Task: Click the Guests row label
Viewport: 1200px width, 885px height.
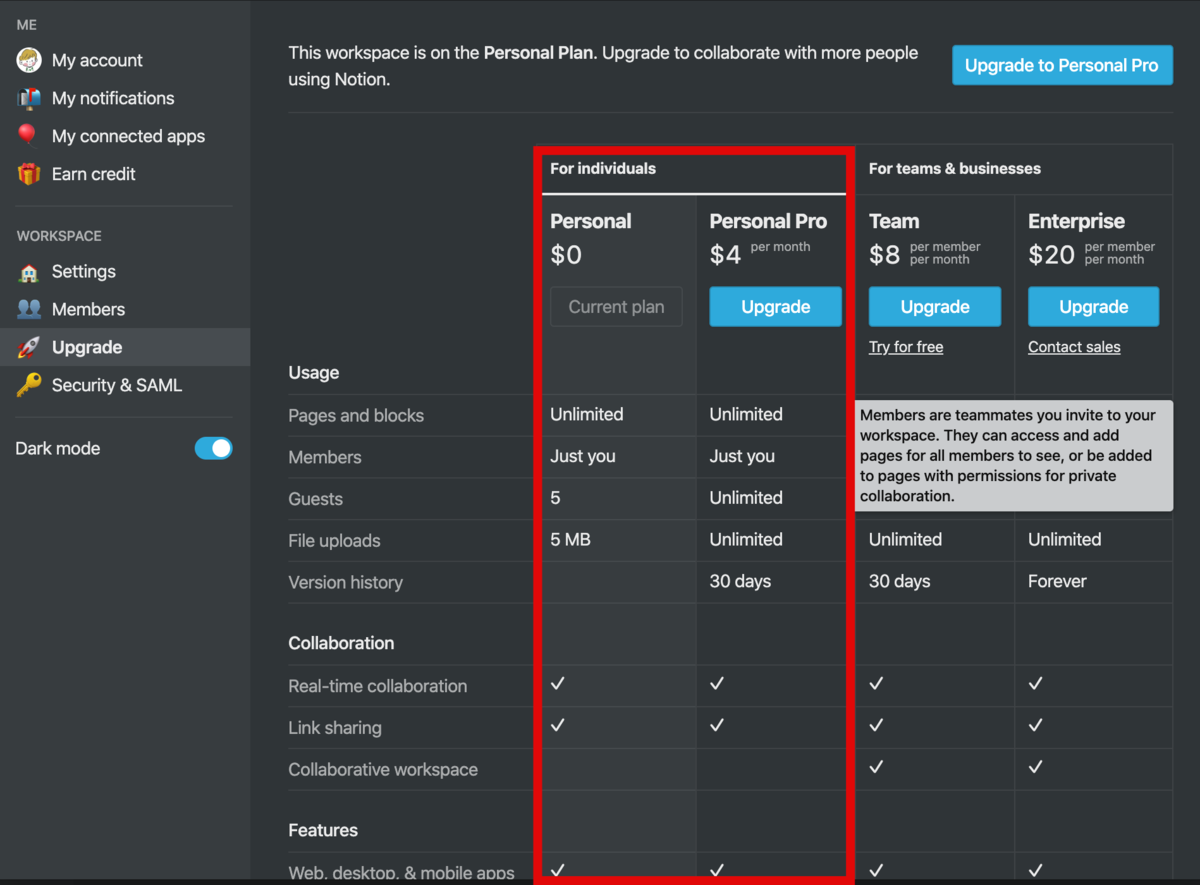Action: click(315, 499)
